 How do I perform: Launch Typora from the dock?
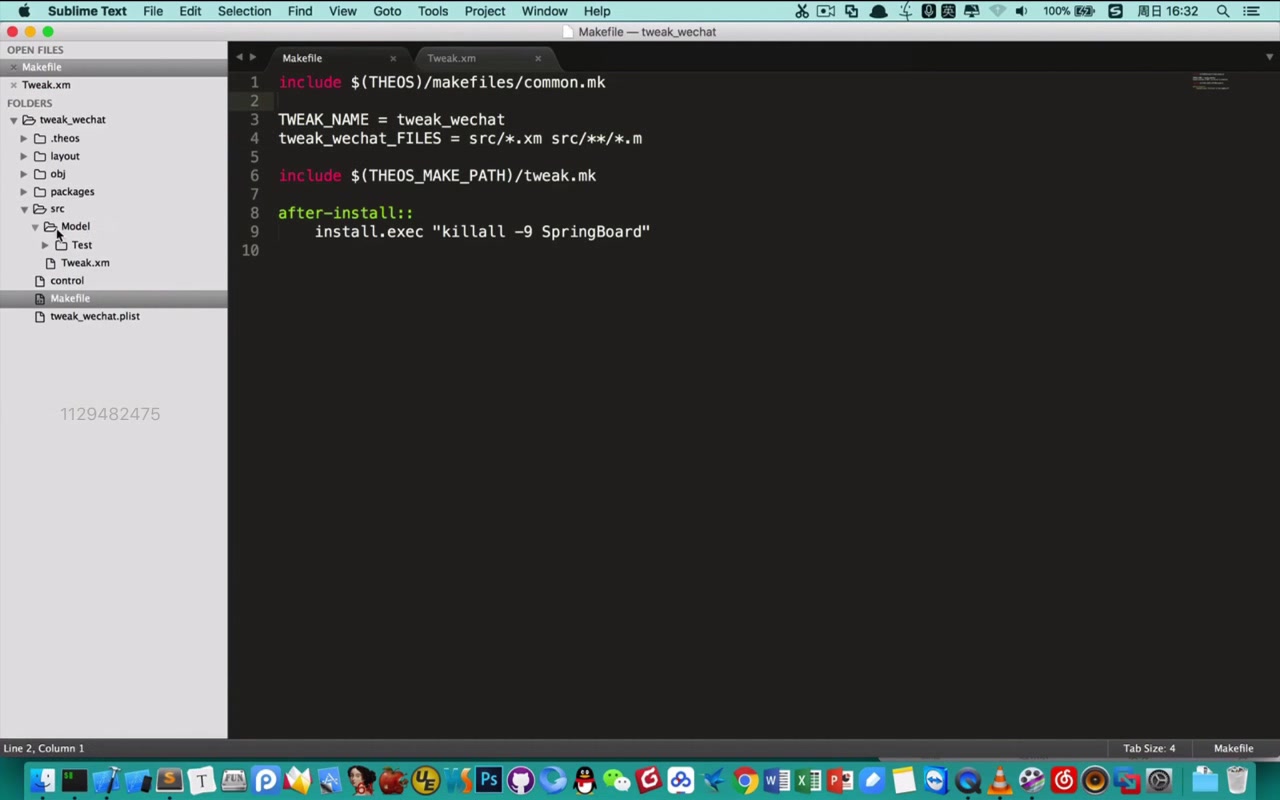(x=201, y=781)
